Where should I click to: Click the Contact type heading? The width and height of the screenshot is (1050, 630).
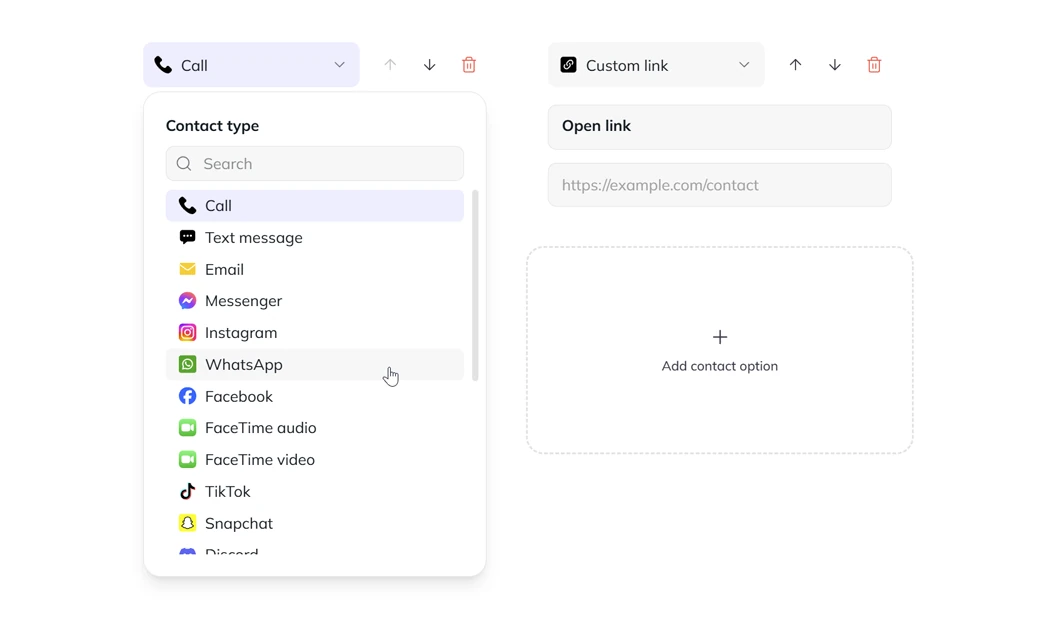click(x=212, y=126)
